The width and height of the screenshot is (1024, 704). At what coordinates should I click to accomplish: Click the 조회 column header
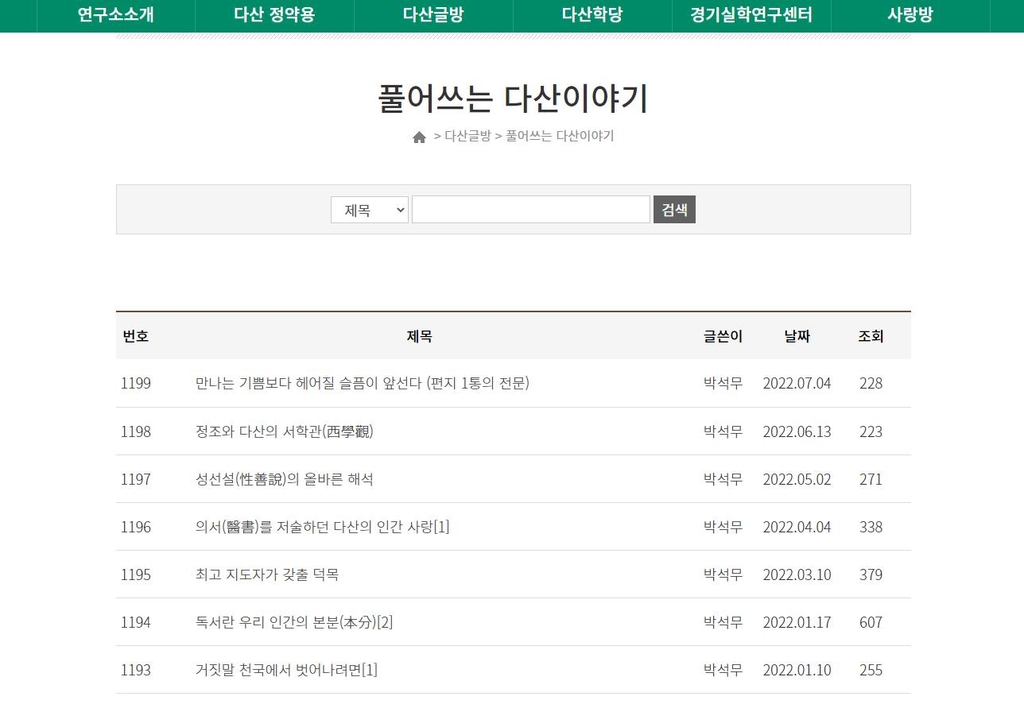coord(870,337)
